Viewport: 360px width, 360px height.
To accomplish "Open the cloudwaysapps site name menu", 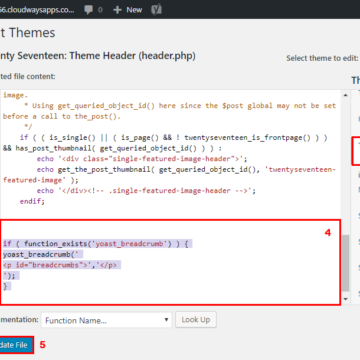I will [x=37, y=10].
